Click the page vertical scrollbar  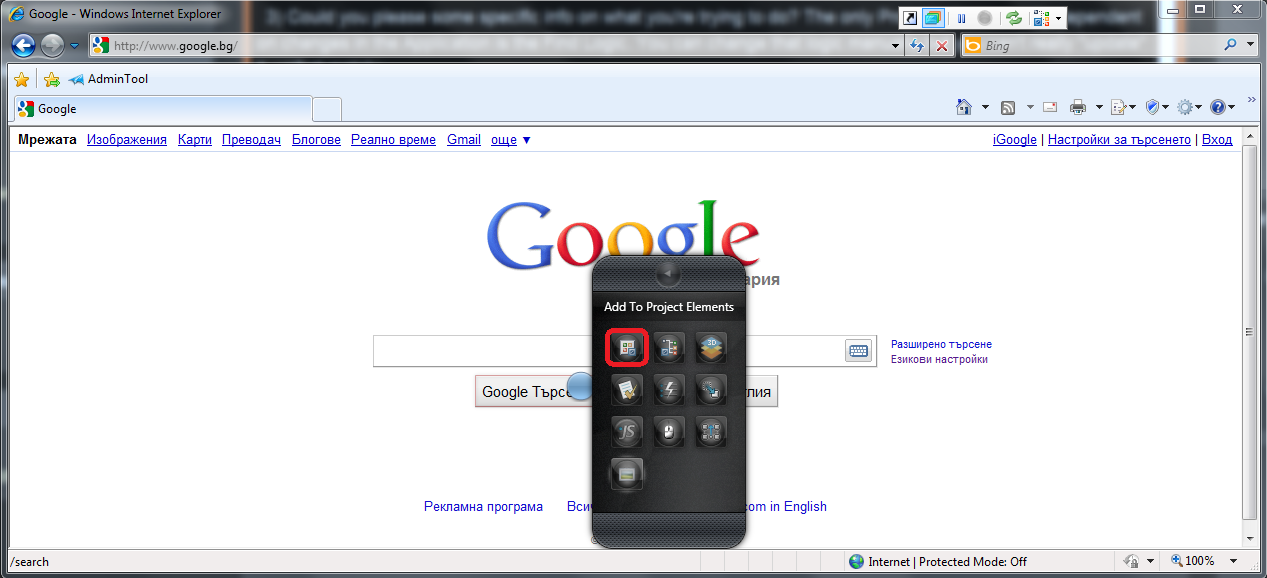pyautogui.click(x=1251, y=337)
